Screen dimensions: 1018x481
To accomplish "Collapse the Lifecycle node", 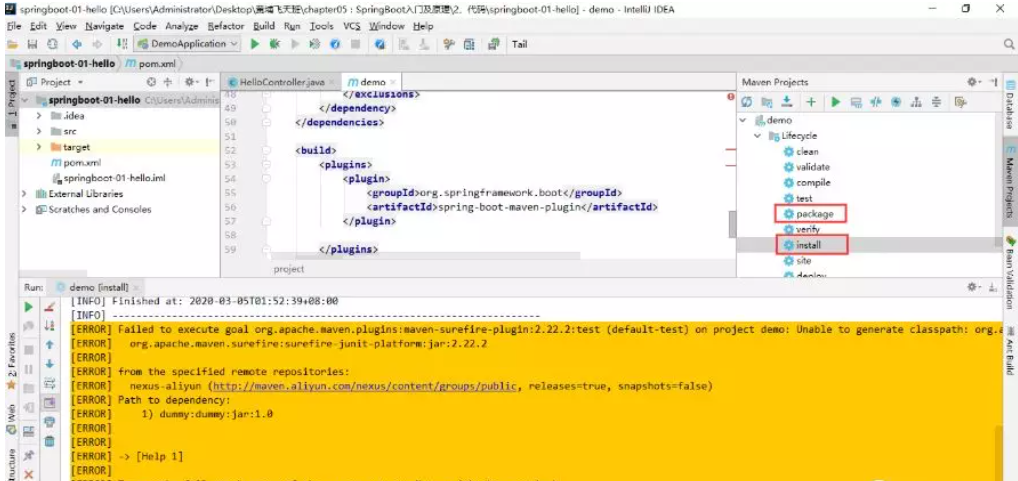I will 757,136.
